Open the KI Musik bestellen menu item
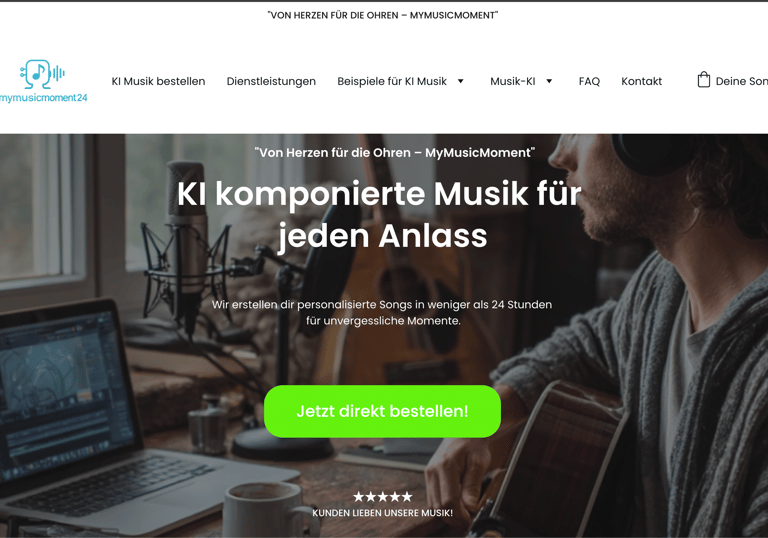The image size is (768, 538). (x=158, y=81)
